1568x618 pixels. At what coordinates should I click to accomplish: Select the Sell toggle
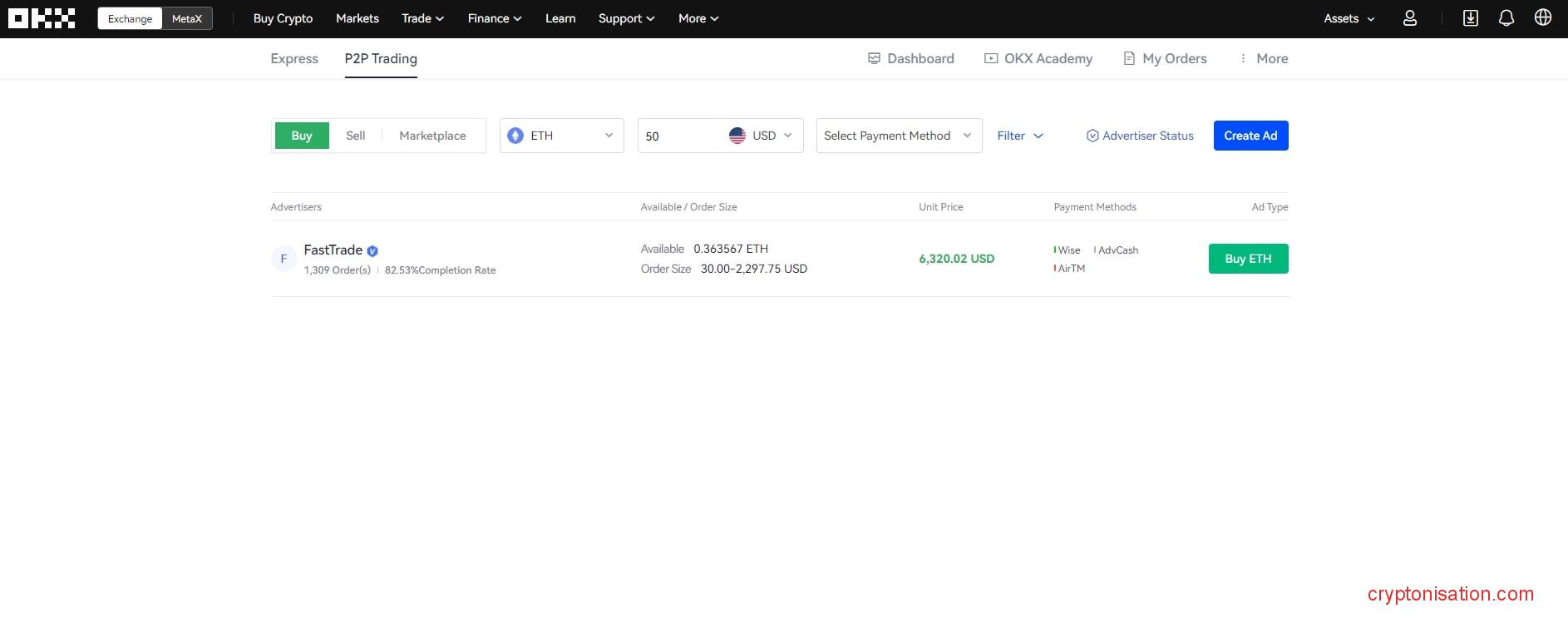(x=355, y=136)
